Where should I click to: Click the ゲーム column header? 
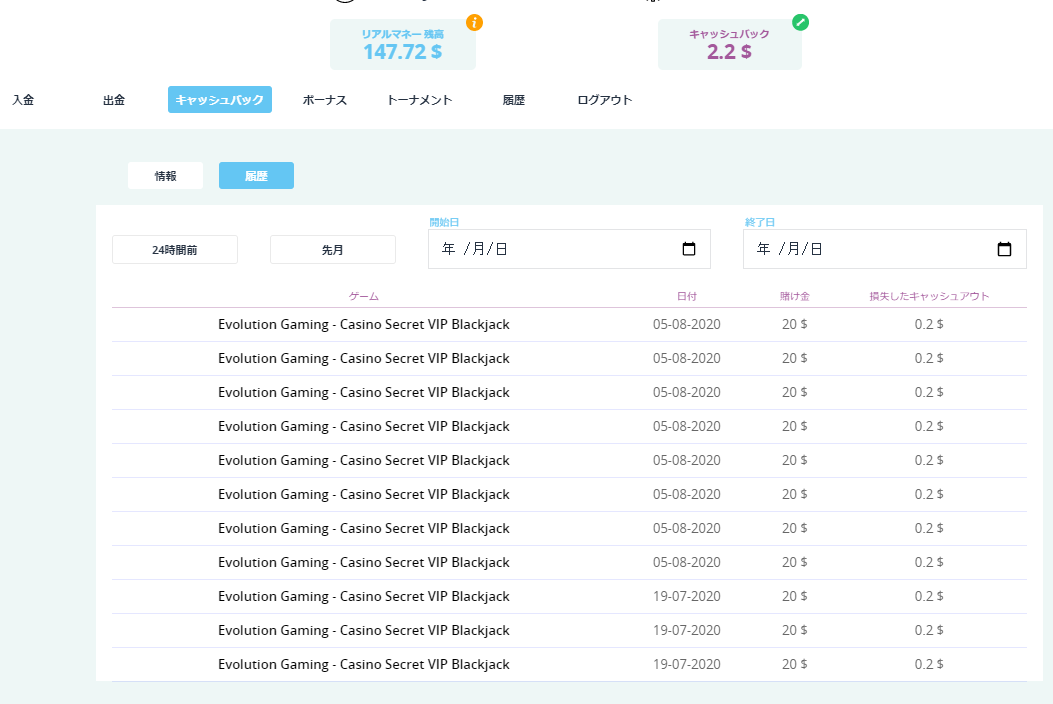[x=364, y=297]
